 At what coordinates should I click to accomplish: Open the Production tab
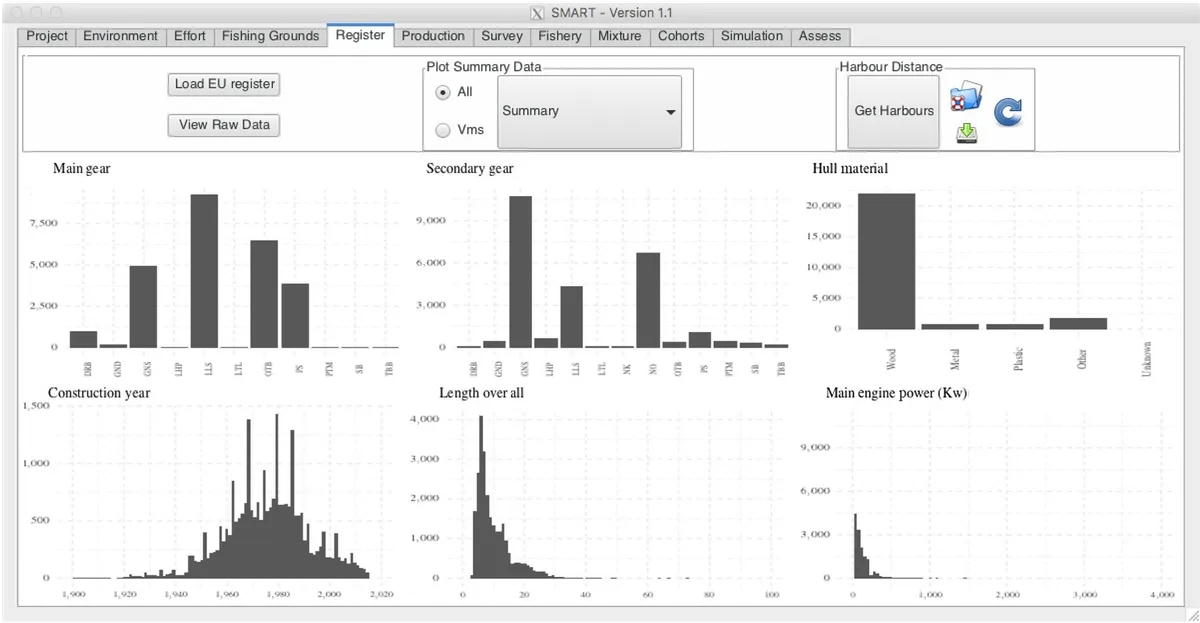[x=433, y=36]
